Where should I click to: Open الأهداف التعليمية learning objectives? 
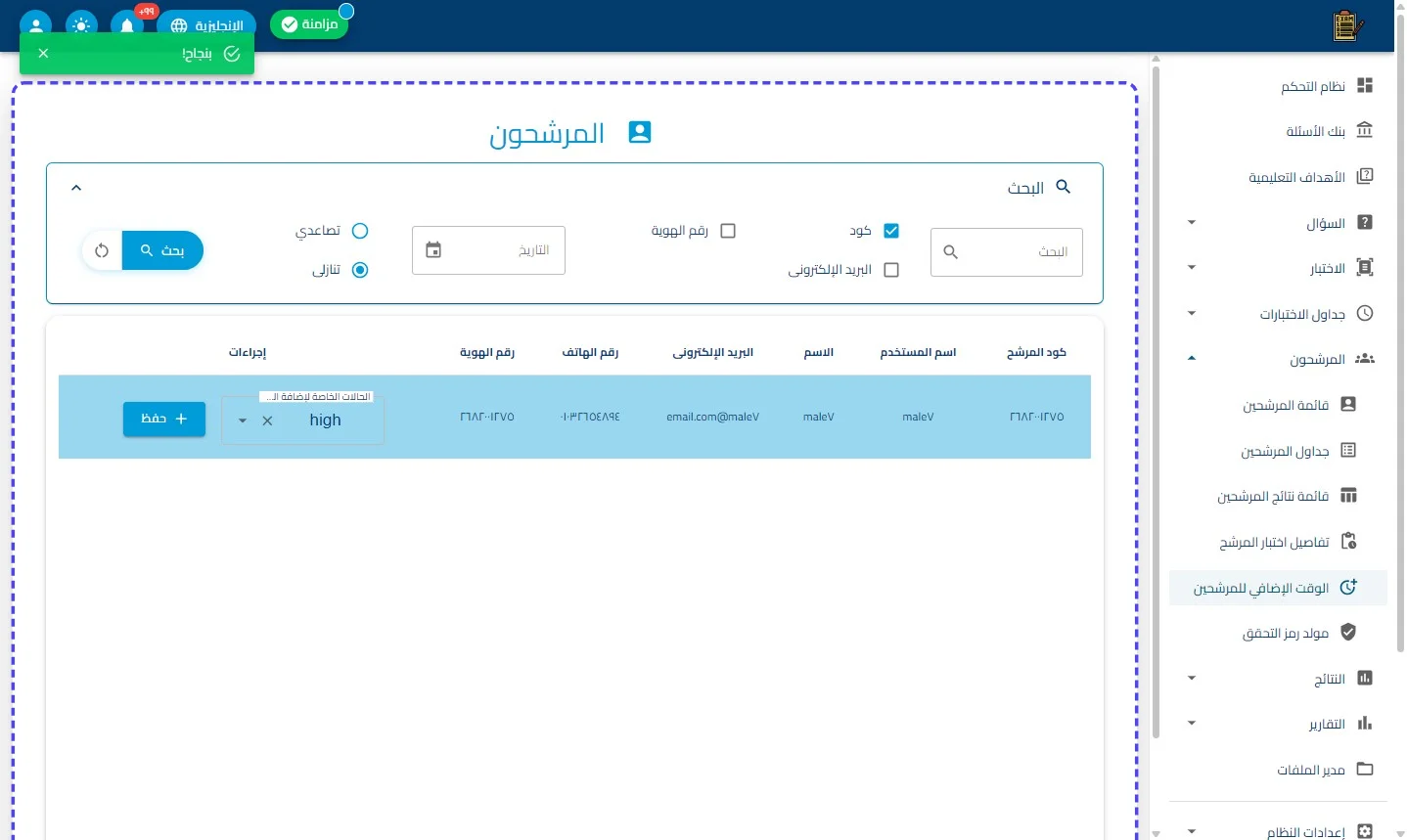pos(1278,177)
